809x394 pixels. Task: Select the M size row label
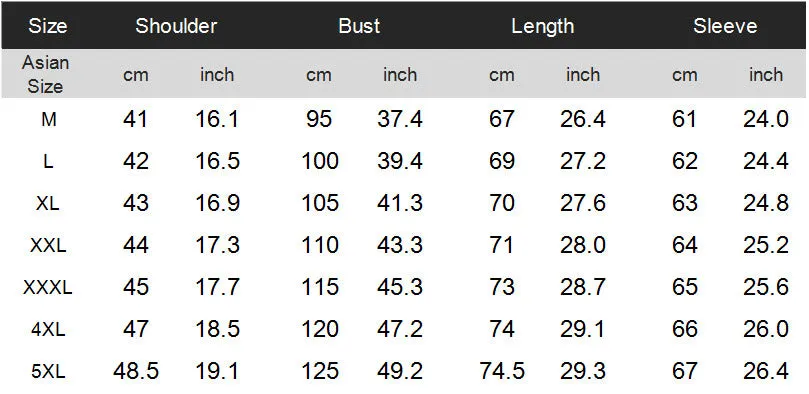point(48,120)
